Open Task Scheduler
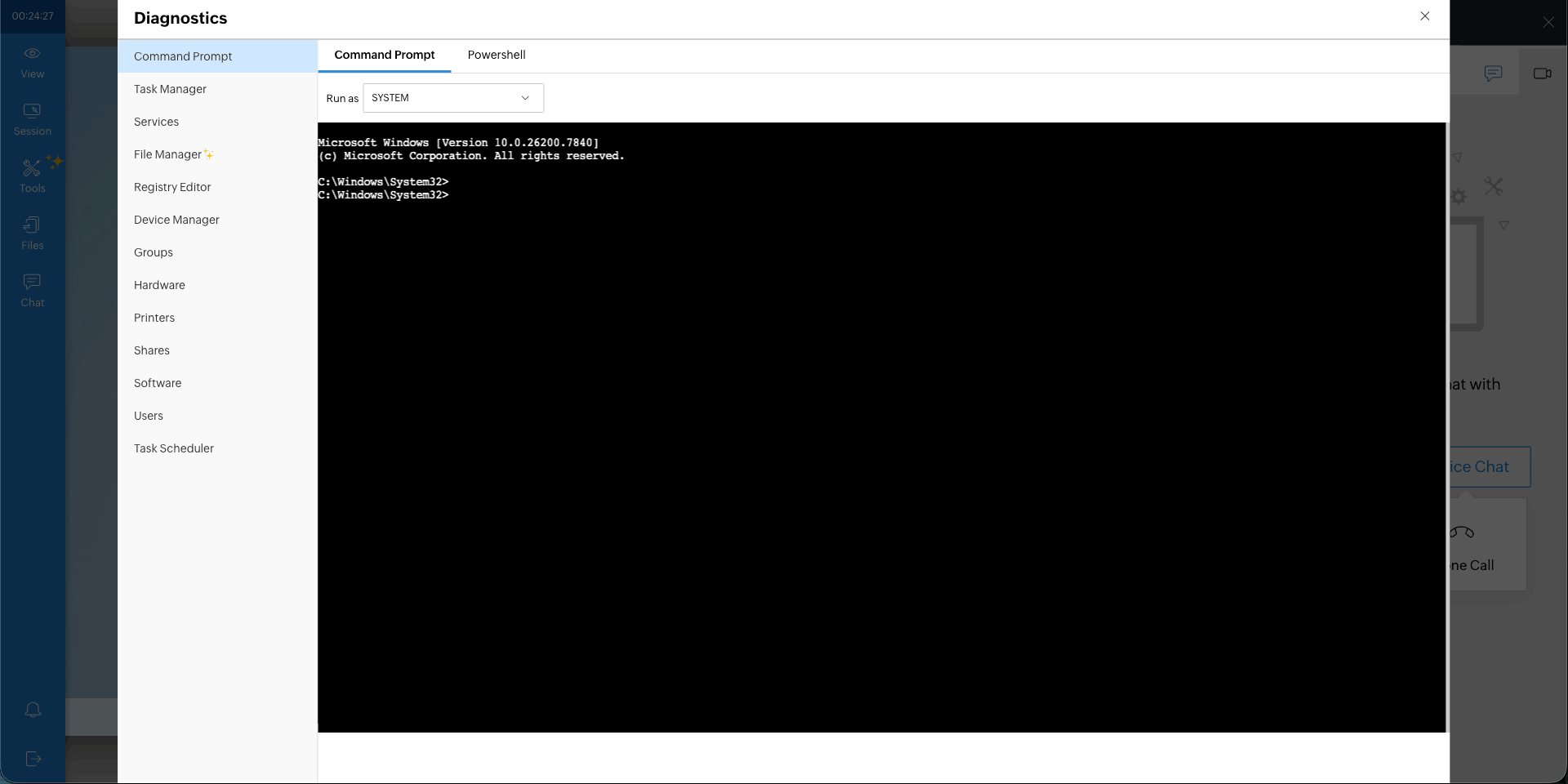Image resolution: width=1568 pixels, height=784 pixels. point(217,448)
